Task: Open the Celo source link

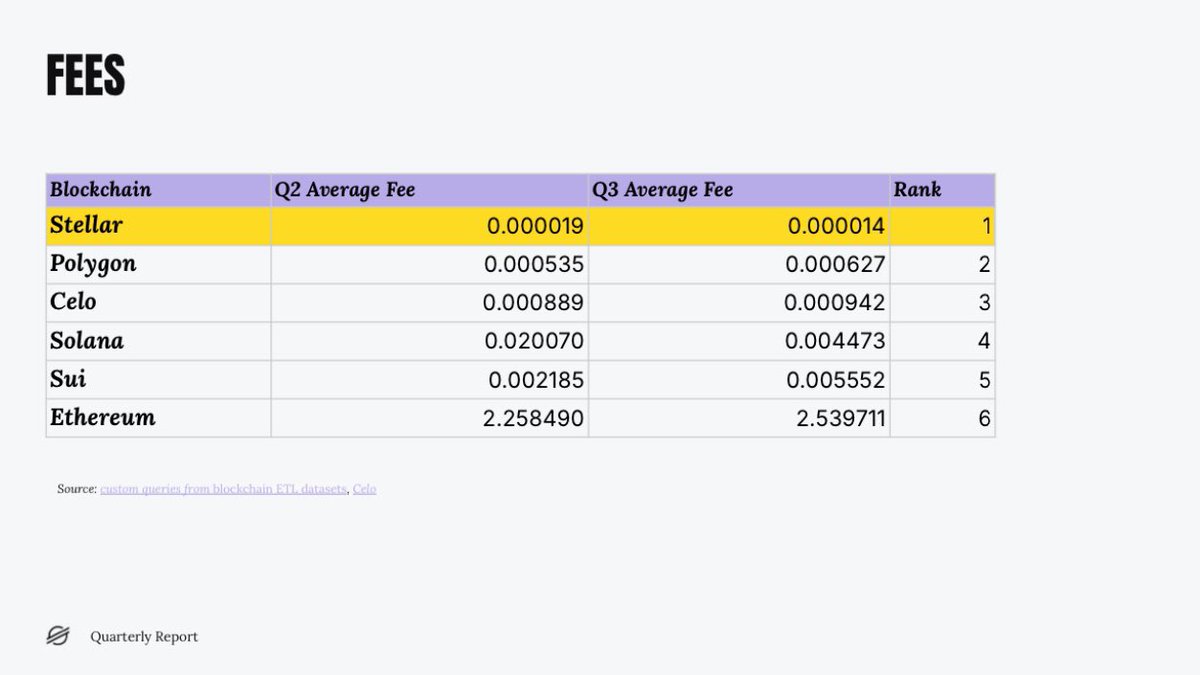Action: coord(364,489)
